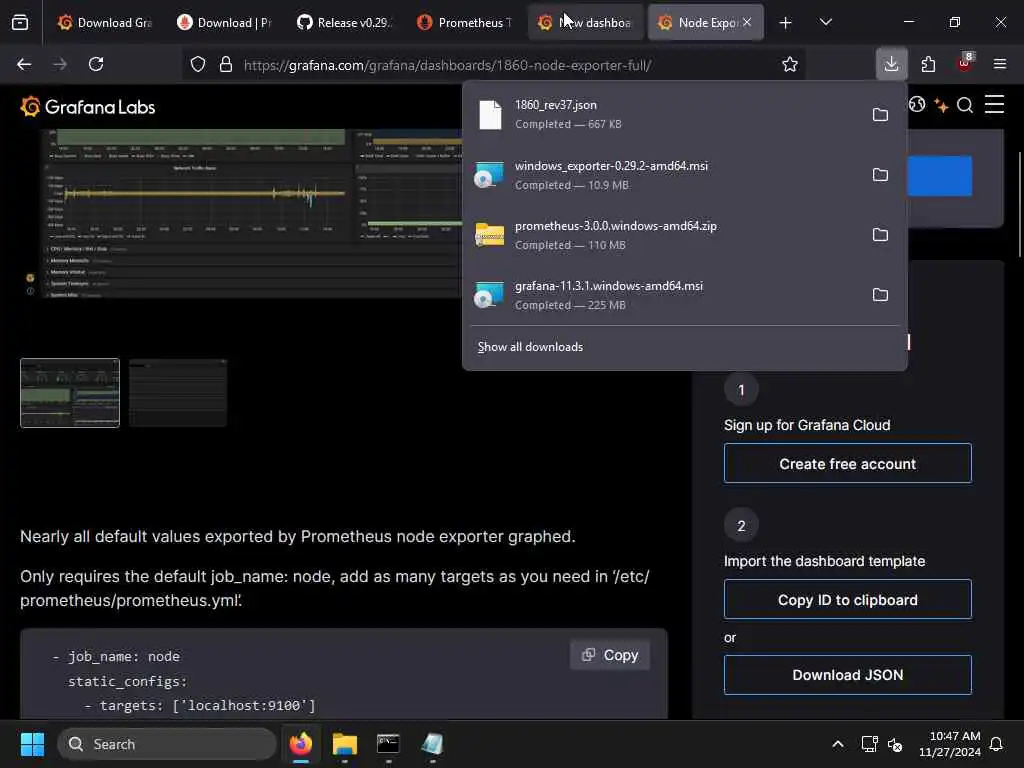
Task: Open the windows_exporter-0.29.2-amd64.msi download
Action: click(x=664, y=175)
